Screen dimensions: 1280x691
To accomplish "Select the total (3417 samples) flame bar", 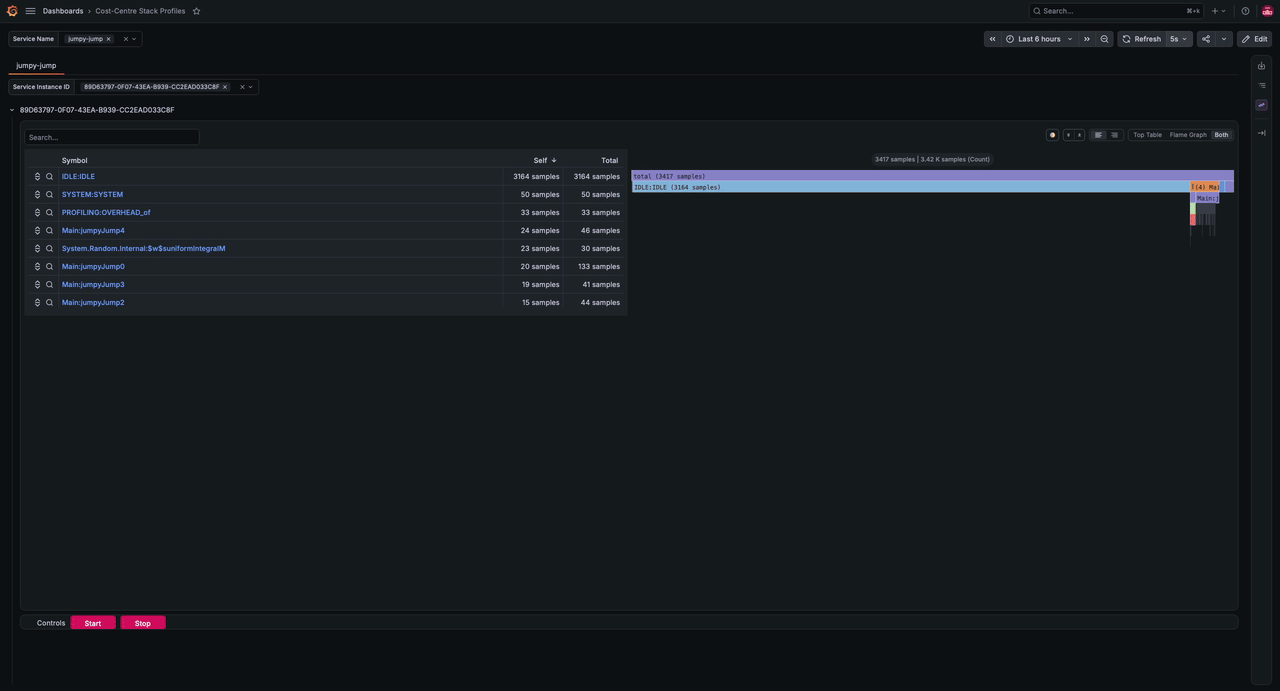I will (x=933, y=176).
